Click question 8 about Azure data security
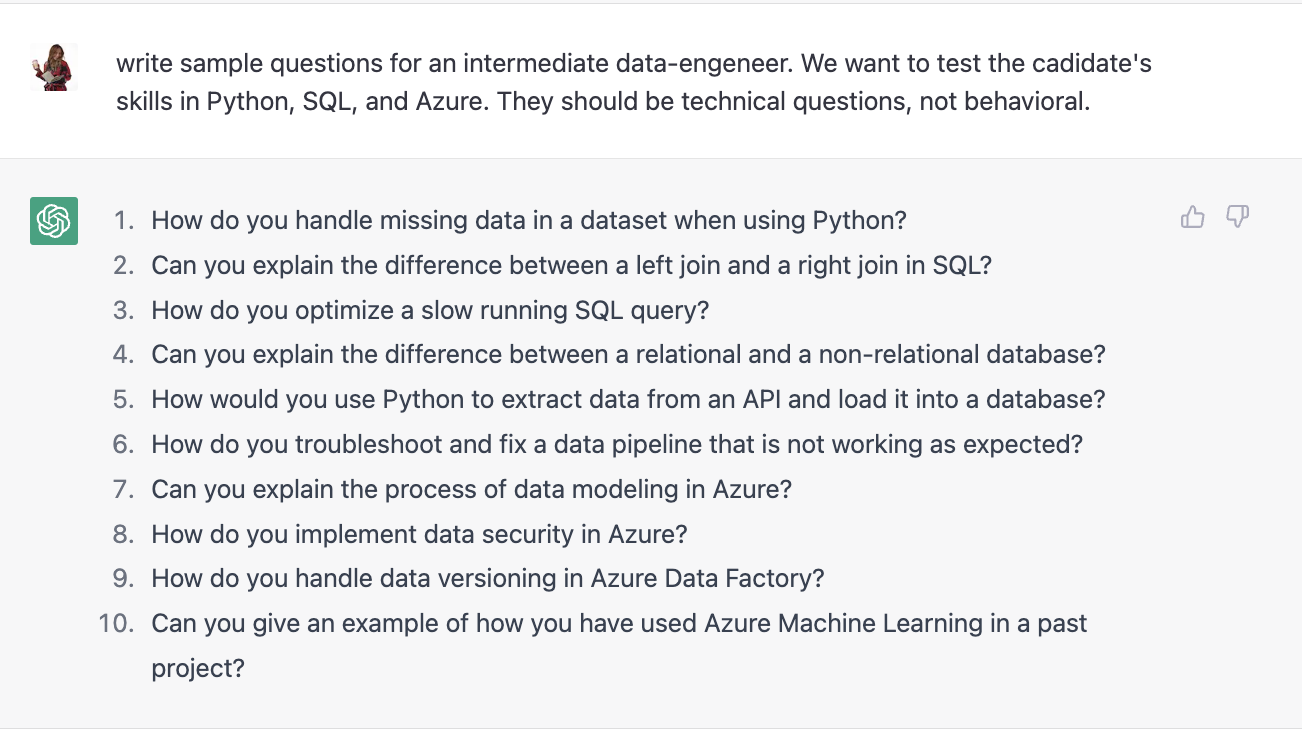Screen dimensions: 1302x734 tap(420, 534)
